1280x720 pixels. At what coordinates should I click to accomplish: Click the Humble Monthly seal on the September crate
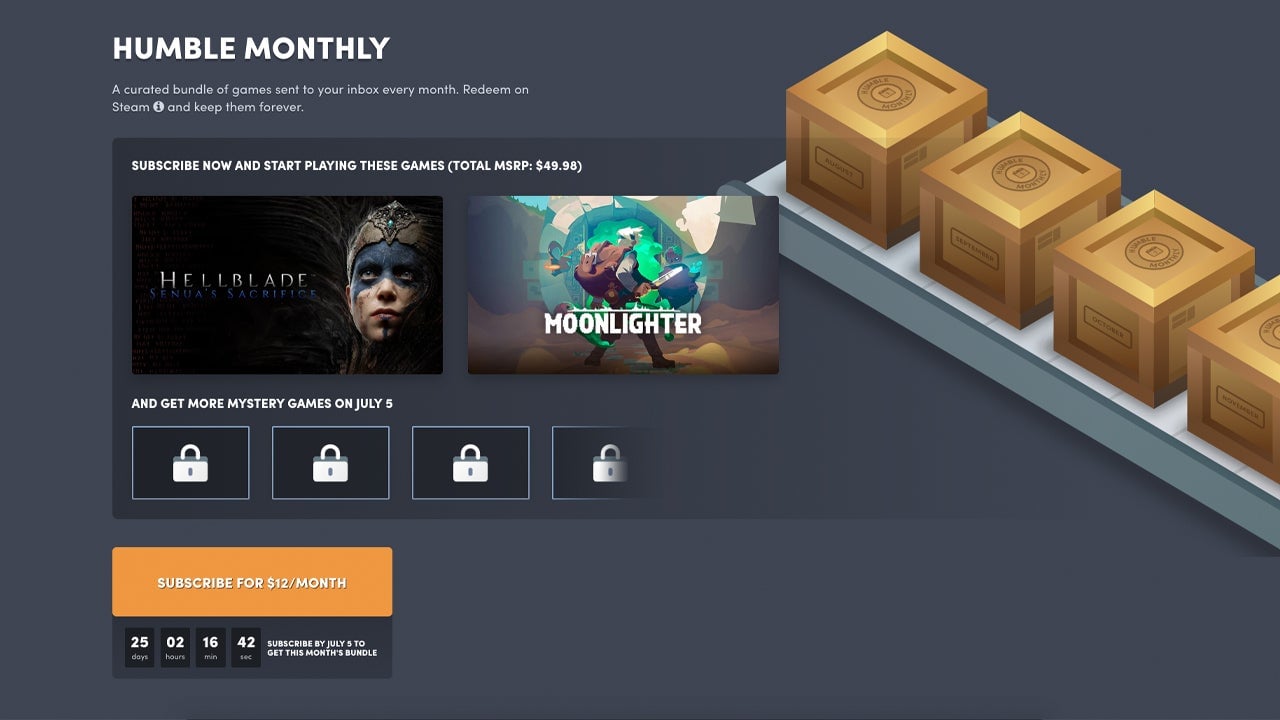coord(1020,172)
